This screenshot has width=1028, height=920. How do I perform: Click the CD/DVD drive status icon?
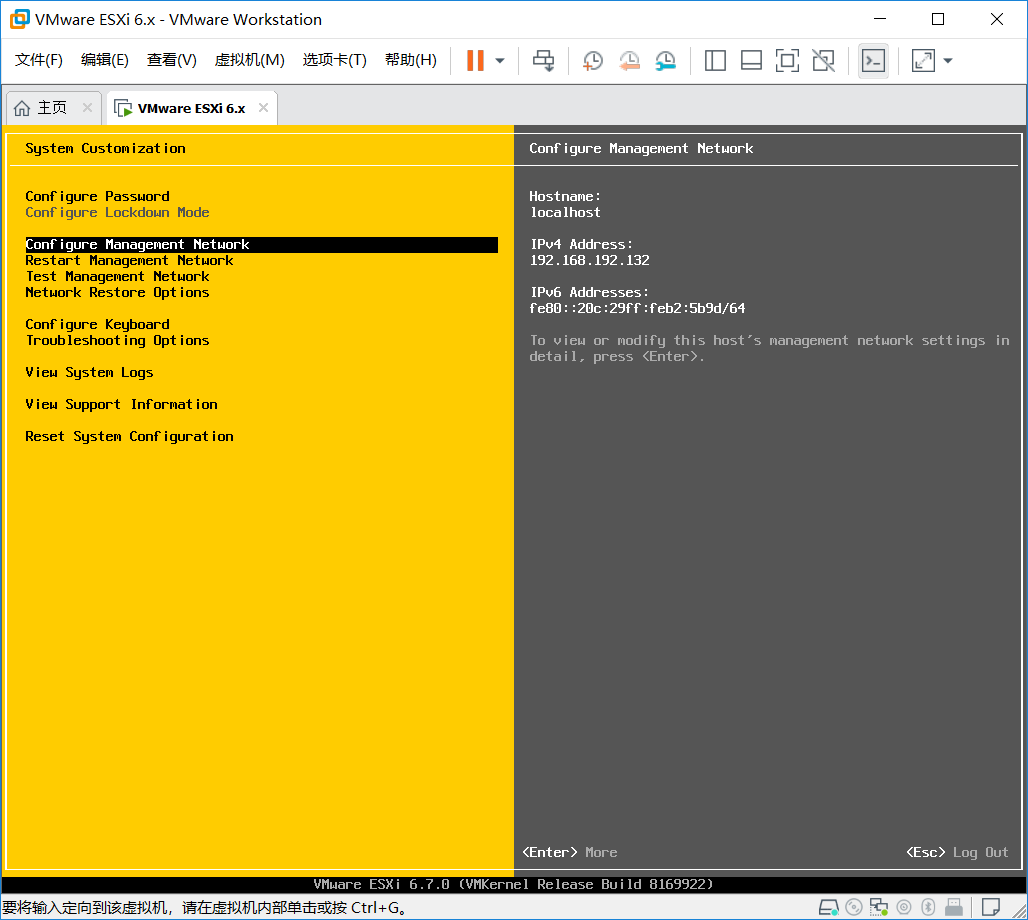point(854,908)
